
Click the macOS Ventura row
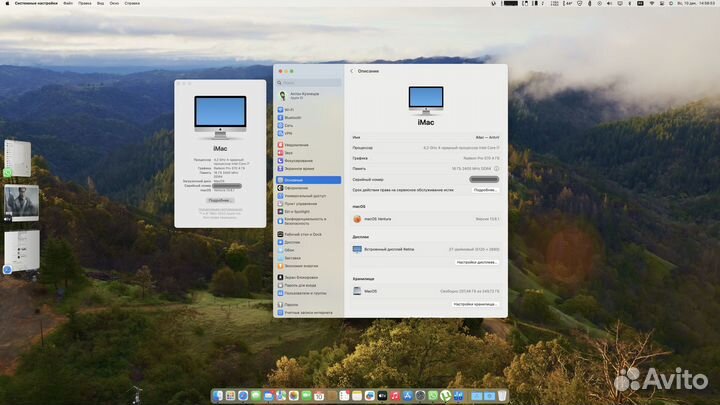[426, 219]
